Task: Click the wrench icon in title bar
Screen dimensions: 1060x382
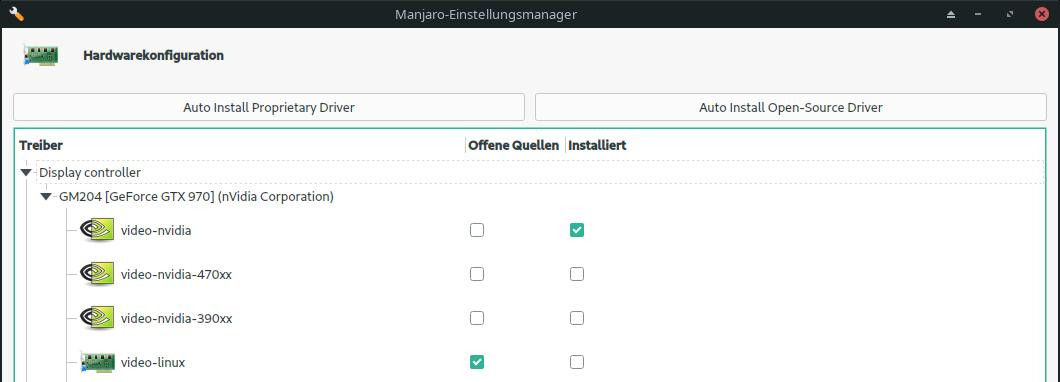Action: [x=16, y=14]
